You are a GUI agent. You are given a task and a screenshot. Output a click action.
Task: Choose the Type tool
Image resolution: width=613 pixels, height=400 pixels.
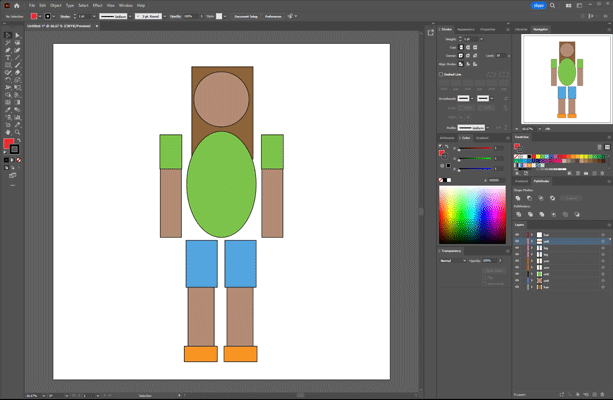point(8,57)
